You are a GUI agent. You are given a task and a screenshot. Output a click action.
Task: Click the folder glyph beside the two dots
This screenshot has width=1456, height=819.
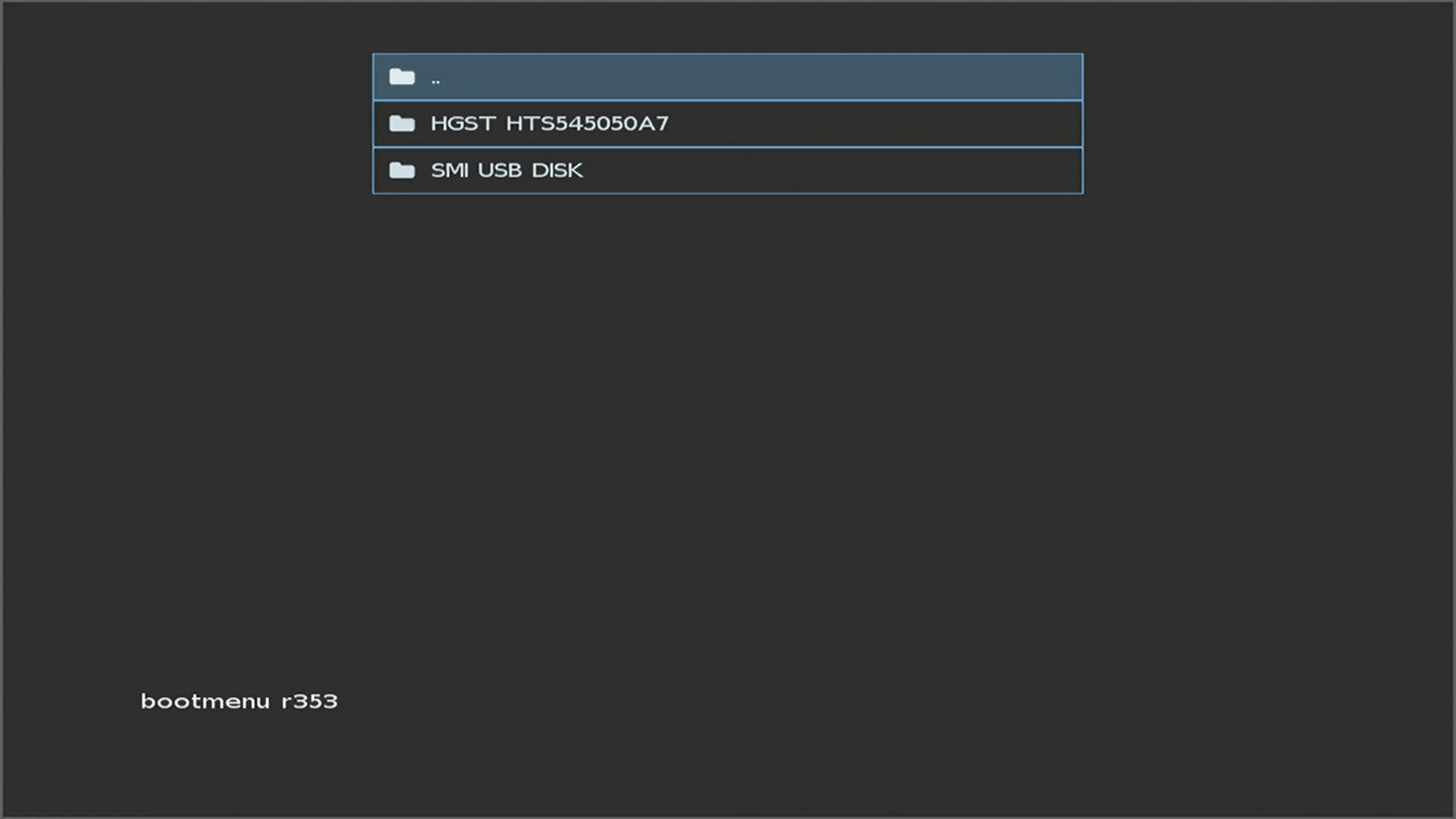pyautogui.click(x=402, y=77)
